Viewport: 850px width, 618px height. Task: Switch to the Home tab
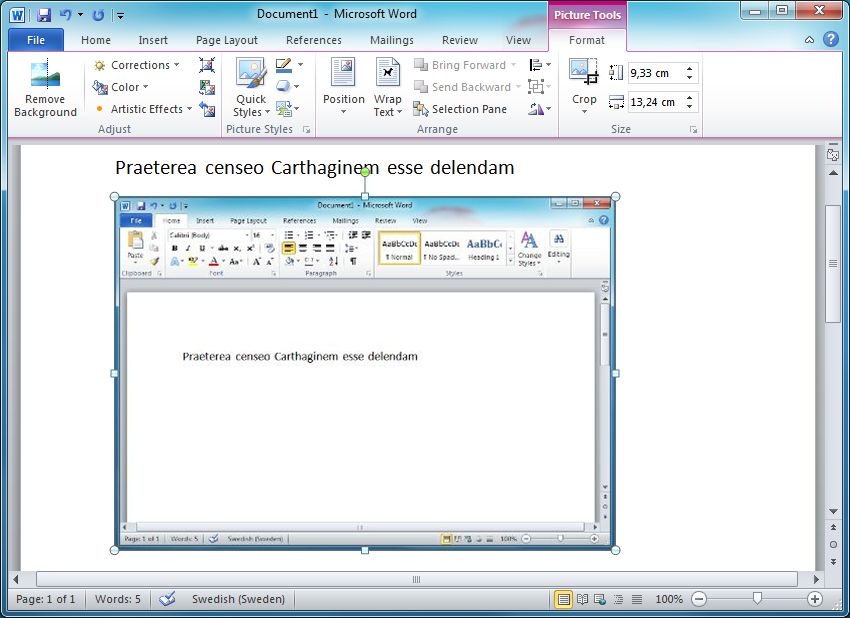pyautogui.click(x=96, y=40)
